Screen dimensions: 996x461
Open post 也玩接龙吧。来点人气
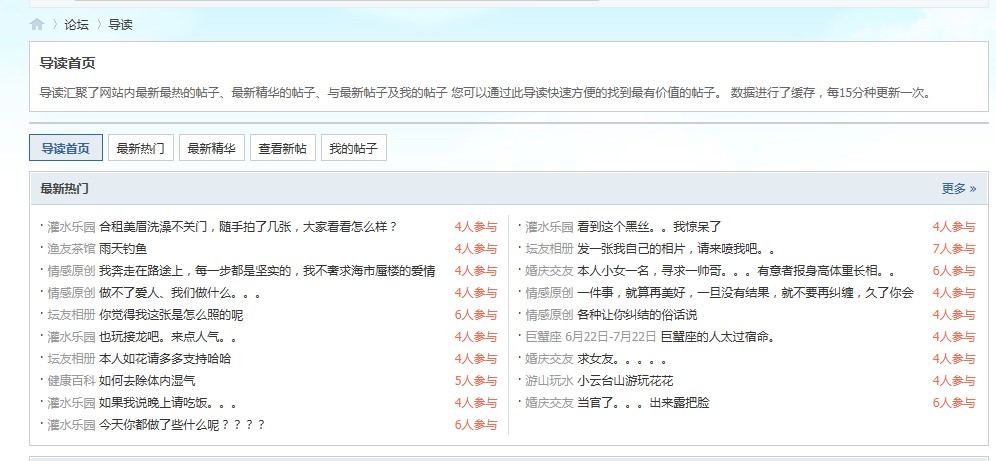(168, 337)
